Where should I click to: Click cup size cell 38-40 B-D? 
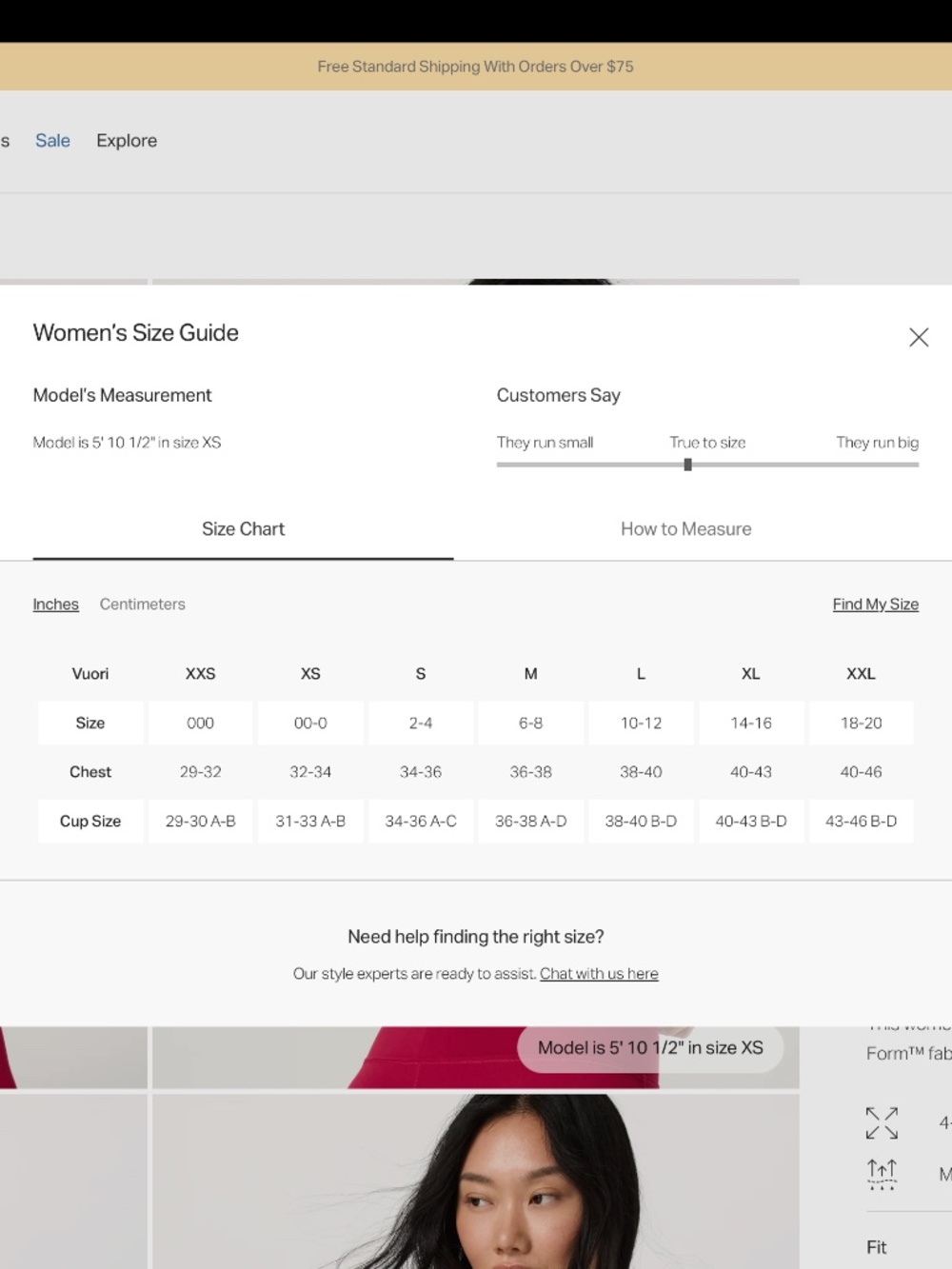pyautogui.click(x=641, y=822)
